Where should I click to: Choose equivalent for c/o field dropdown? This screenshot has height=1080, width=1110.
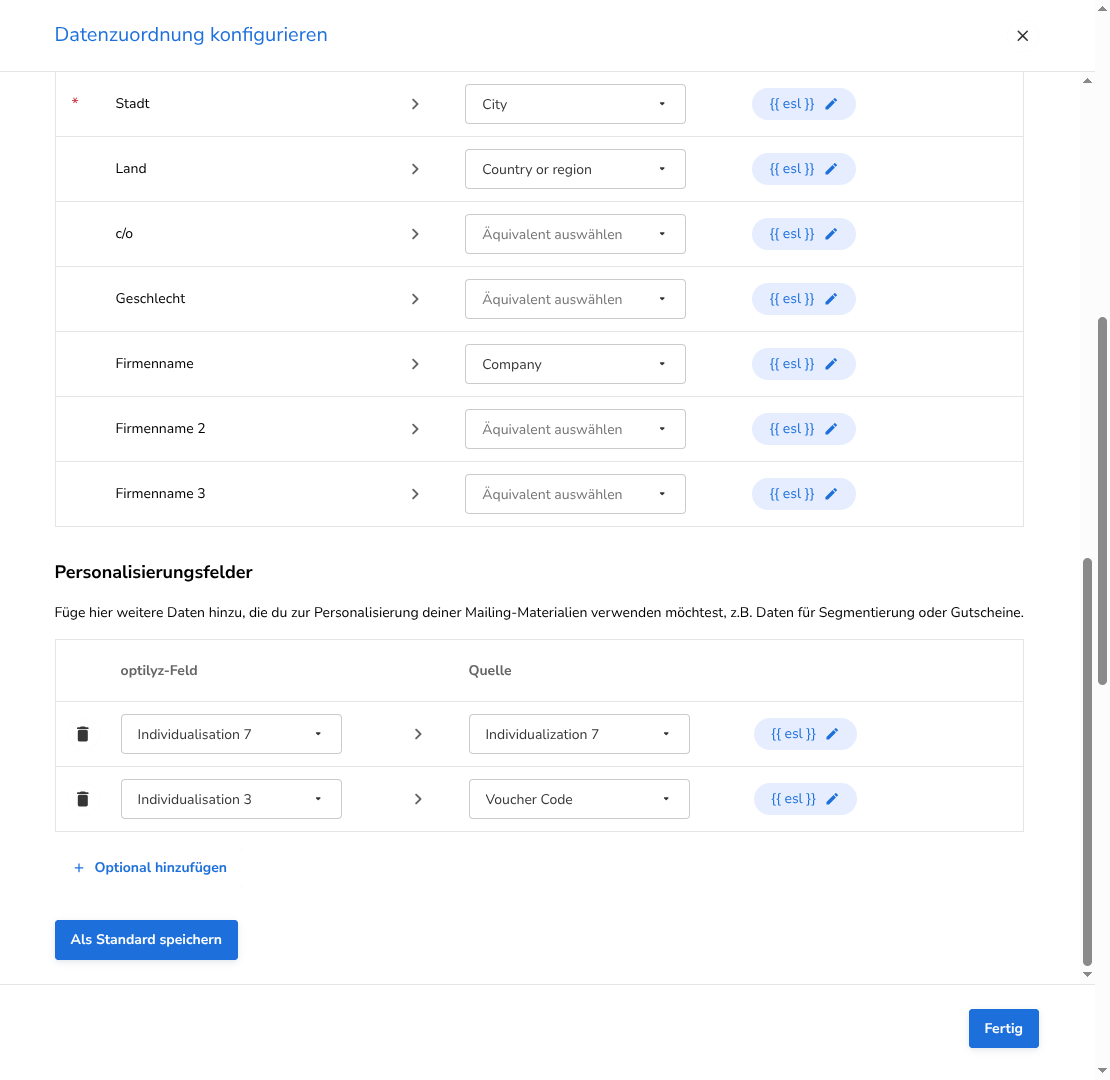[575, 234]
